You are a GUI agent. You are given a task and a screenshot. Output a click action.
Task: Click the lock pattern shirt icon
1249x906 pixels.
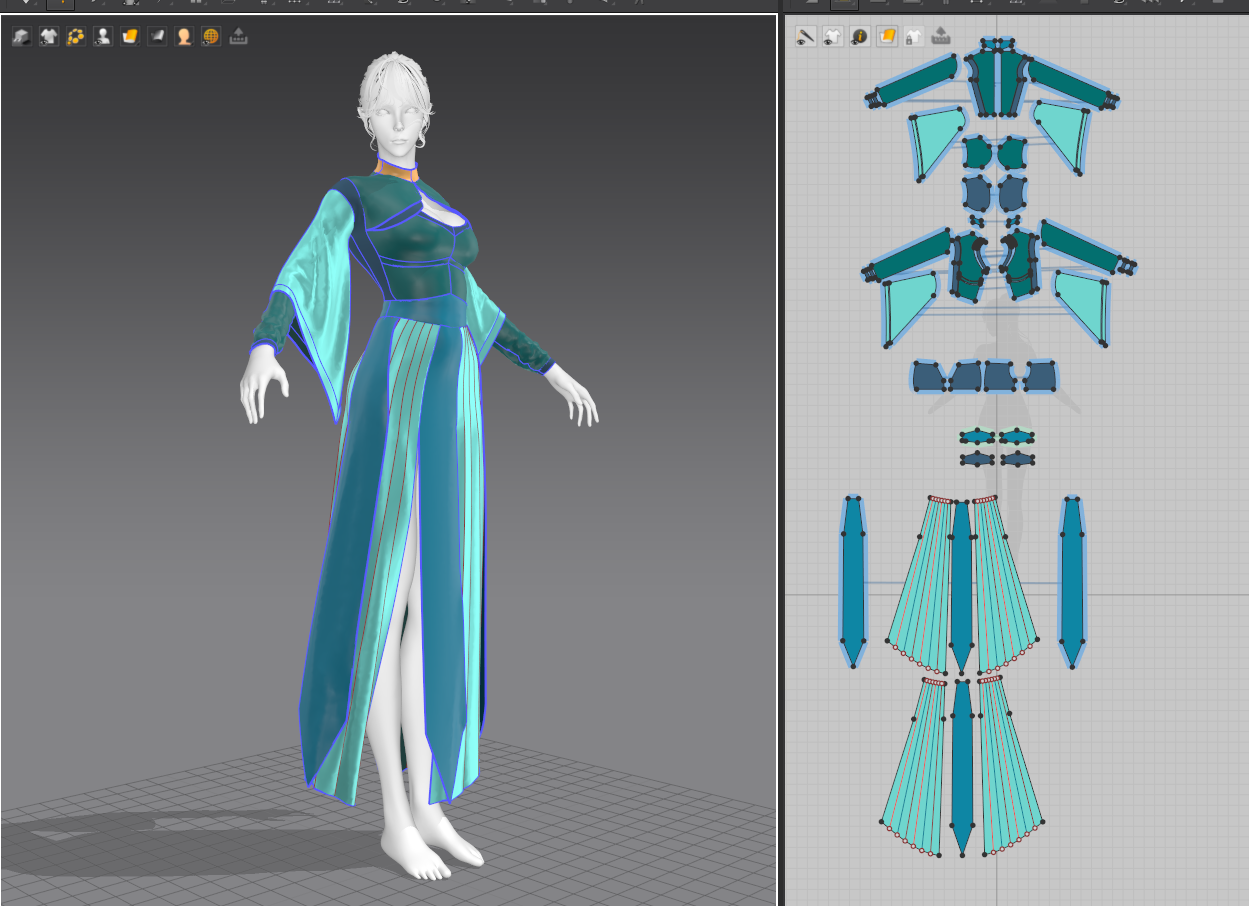coord(914,37)
